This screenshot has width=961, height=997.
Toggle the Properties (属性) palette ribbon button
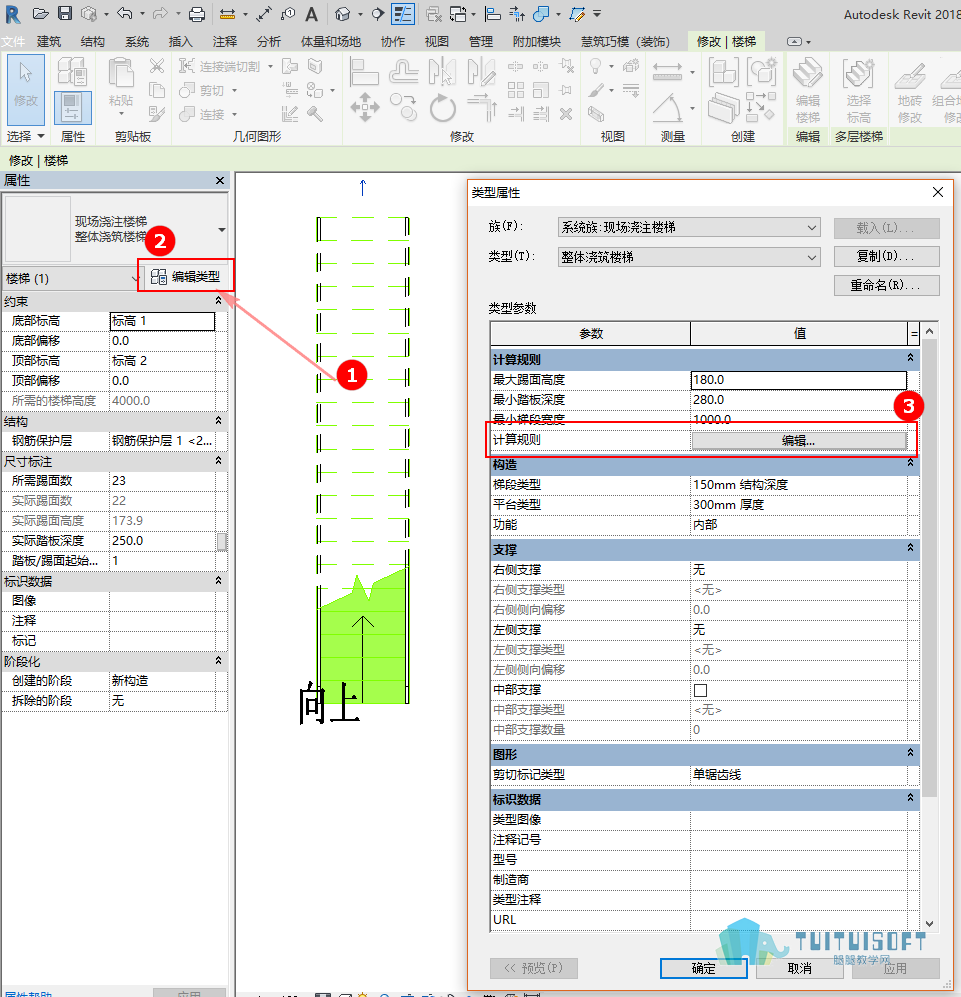pyautogui.click(x=73, y=107)
